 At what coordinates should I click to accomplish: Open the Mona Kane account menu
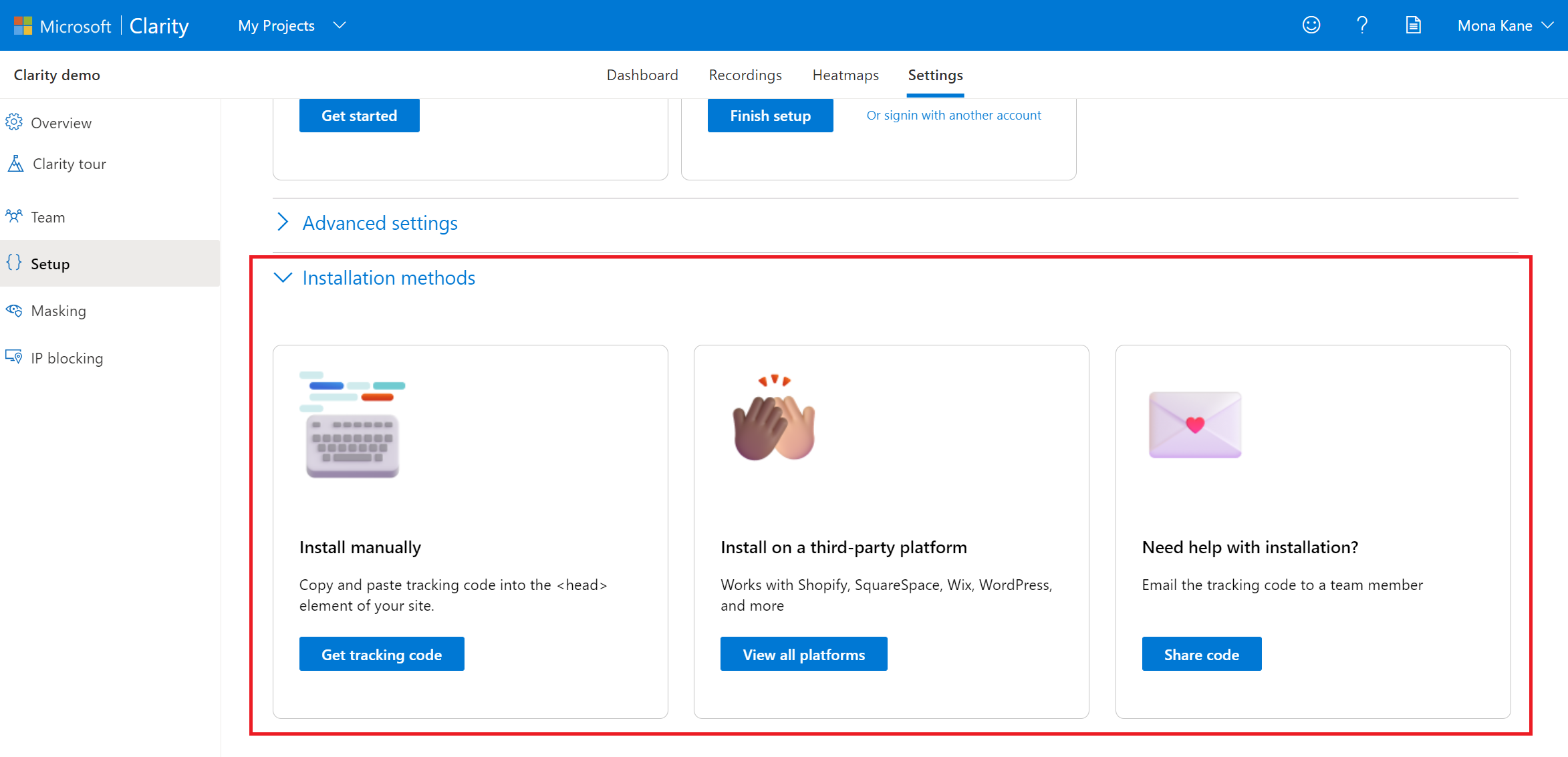pyautogui.click(x=1505, y=25)
